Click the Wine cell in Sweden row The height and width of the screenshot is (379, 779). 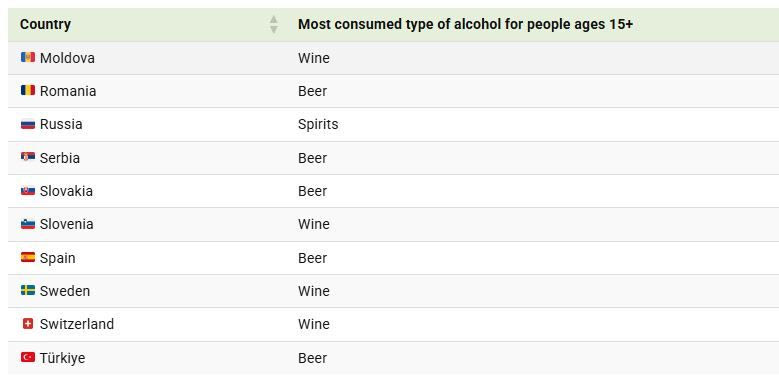313,291
